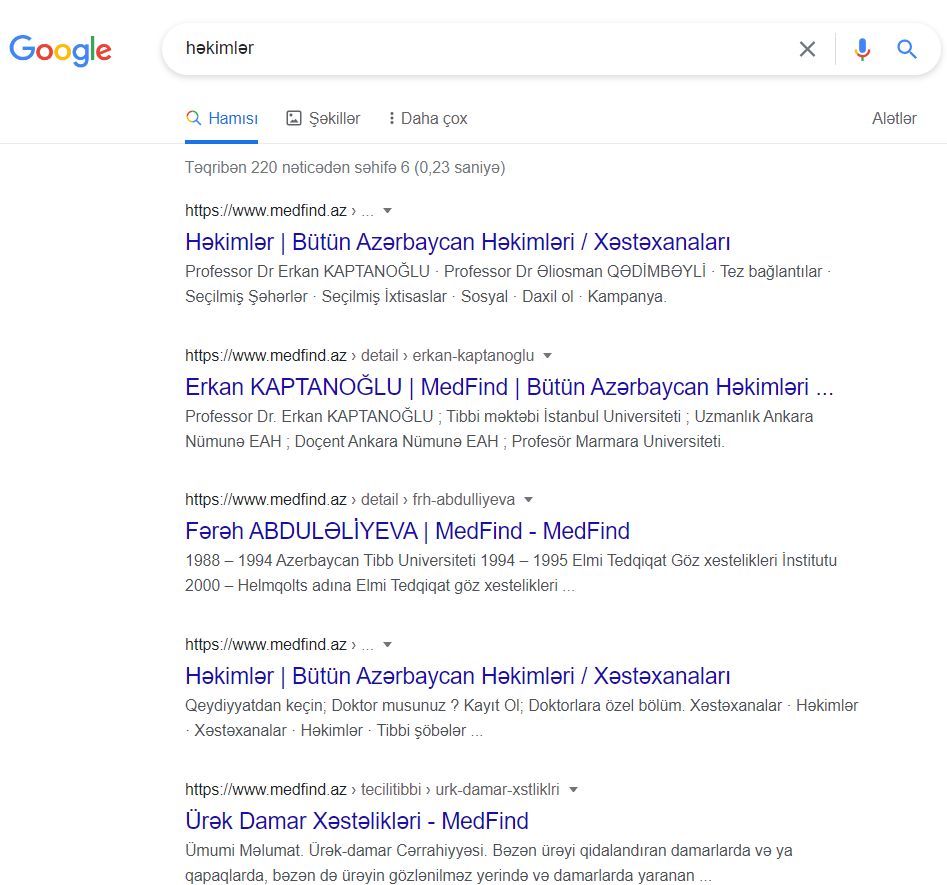Click the Şəkillər image icon

pyautogui.click(x=294, y=118)
